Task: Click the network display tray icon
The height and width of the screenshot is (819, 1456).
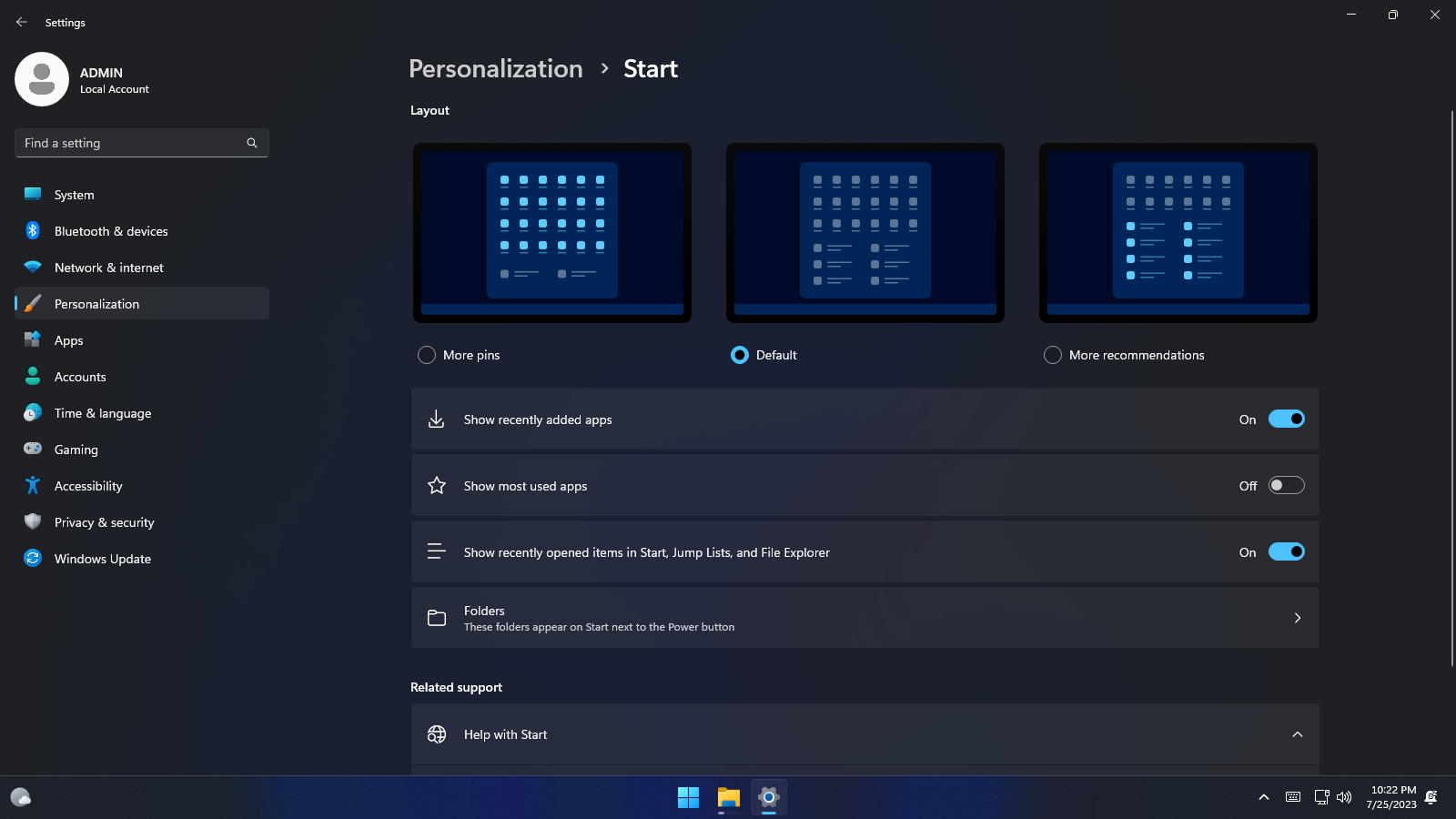Action: pyautogui.click(x=1321, y=797)
